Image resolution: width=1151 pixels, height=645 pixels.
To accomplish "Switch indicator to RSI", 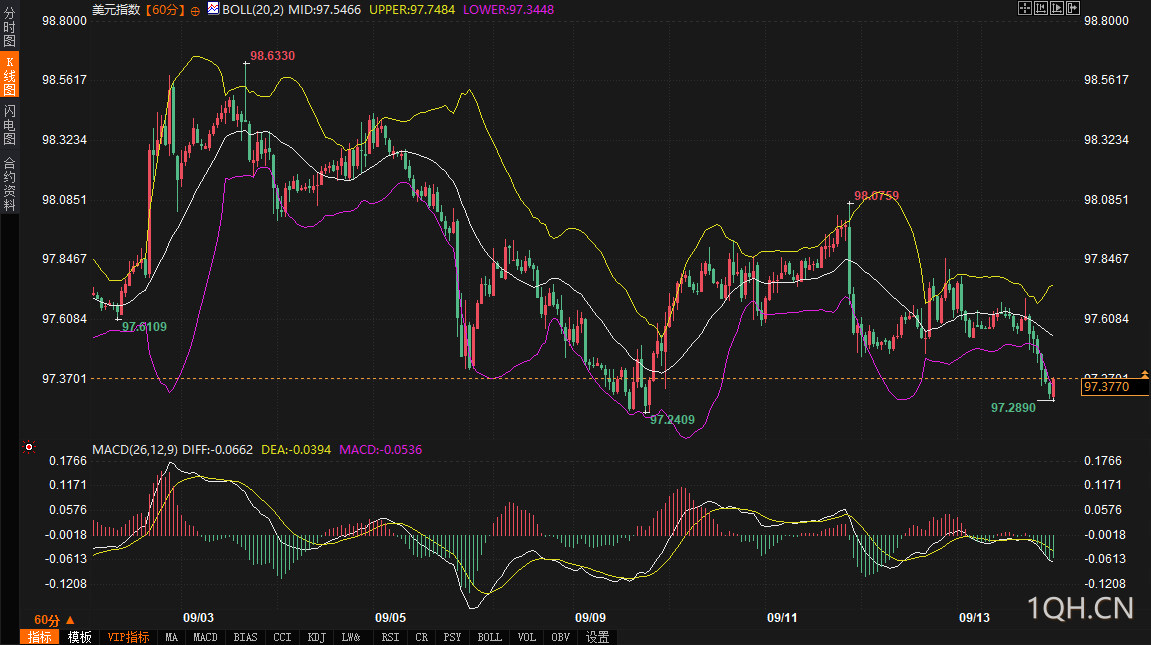I will pos(390,637).
